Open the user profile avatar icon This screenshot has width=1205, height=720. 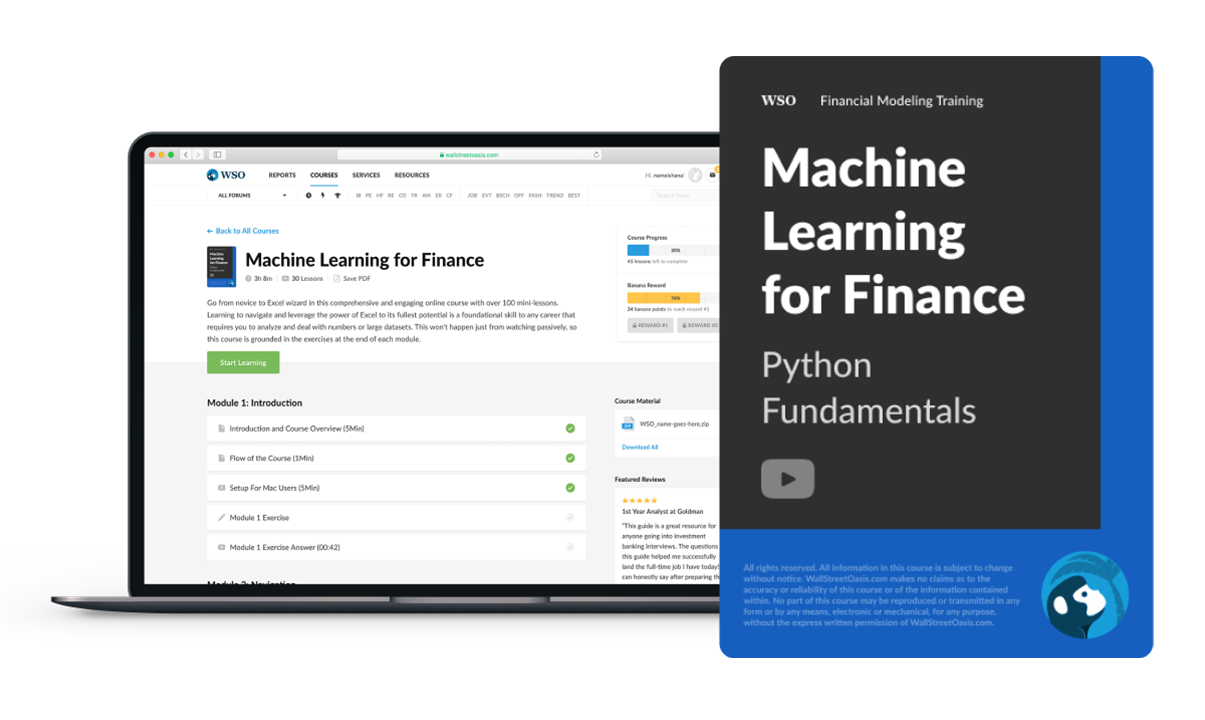tap(695, 175)
